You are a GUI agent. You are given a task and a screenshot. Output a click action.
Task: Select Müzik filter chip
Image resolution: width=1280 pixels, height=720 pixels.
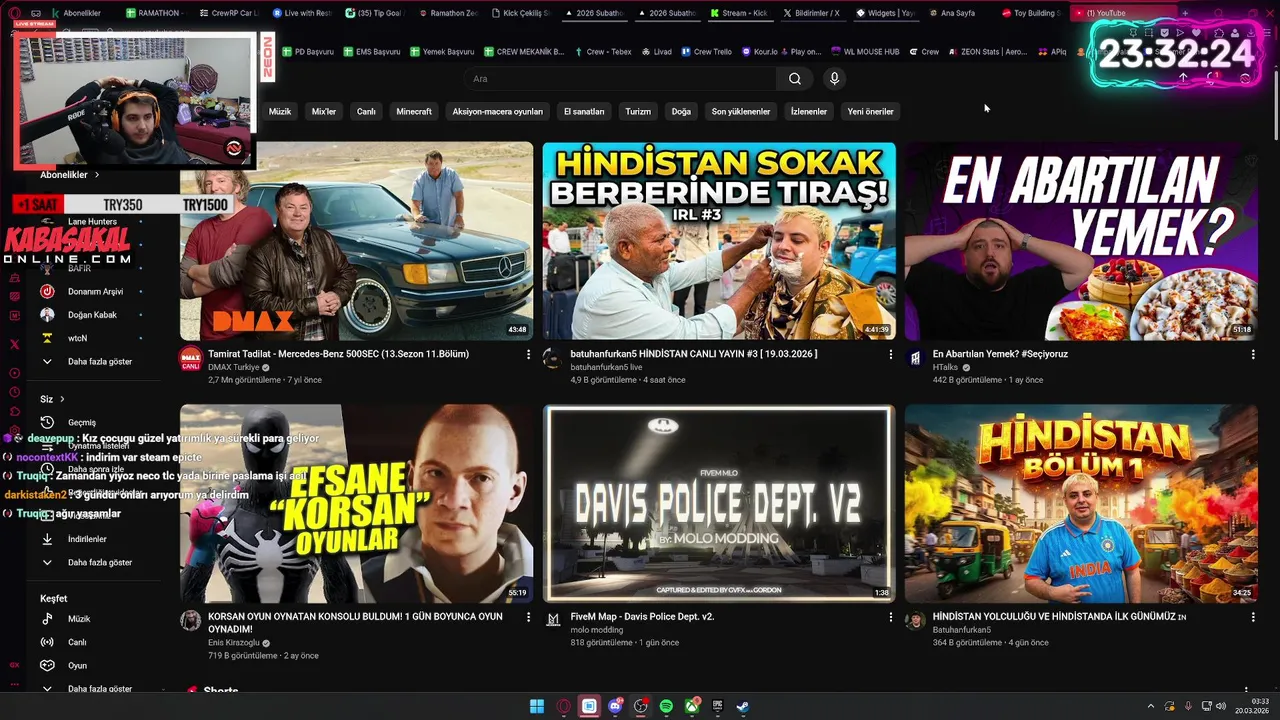(x=280, y=111)
